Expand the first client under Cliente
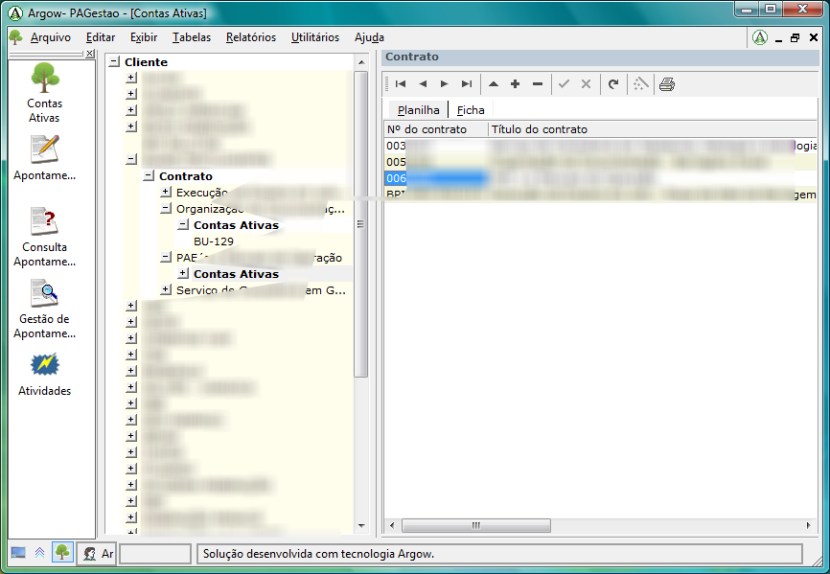 click(131, 78)
